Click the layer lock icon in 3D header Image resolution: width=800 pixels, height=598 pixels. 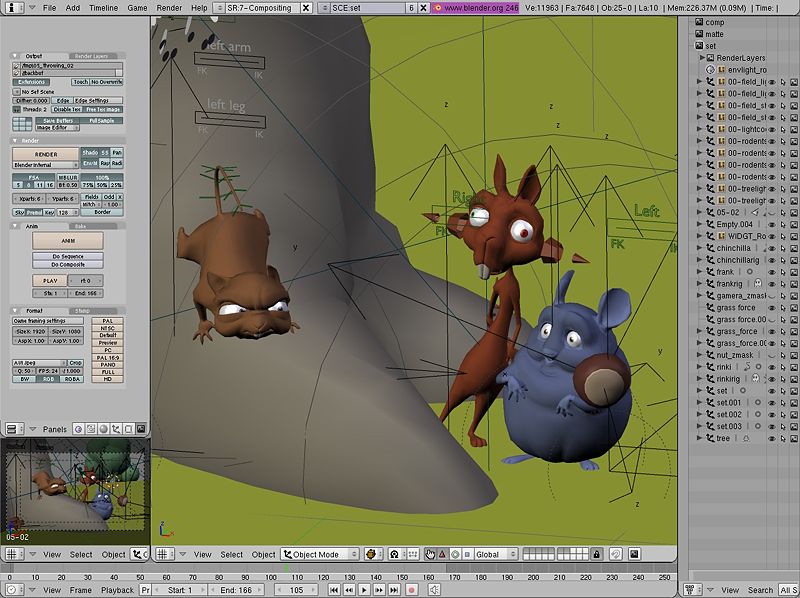pyautogui.click(x=597, y=554)
